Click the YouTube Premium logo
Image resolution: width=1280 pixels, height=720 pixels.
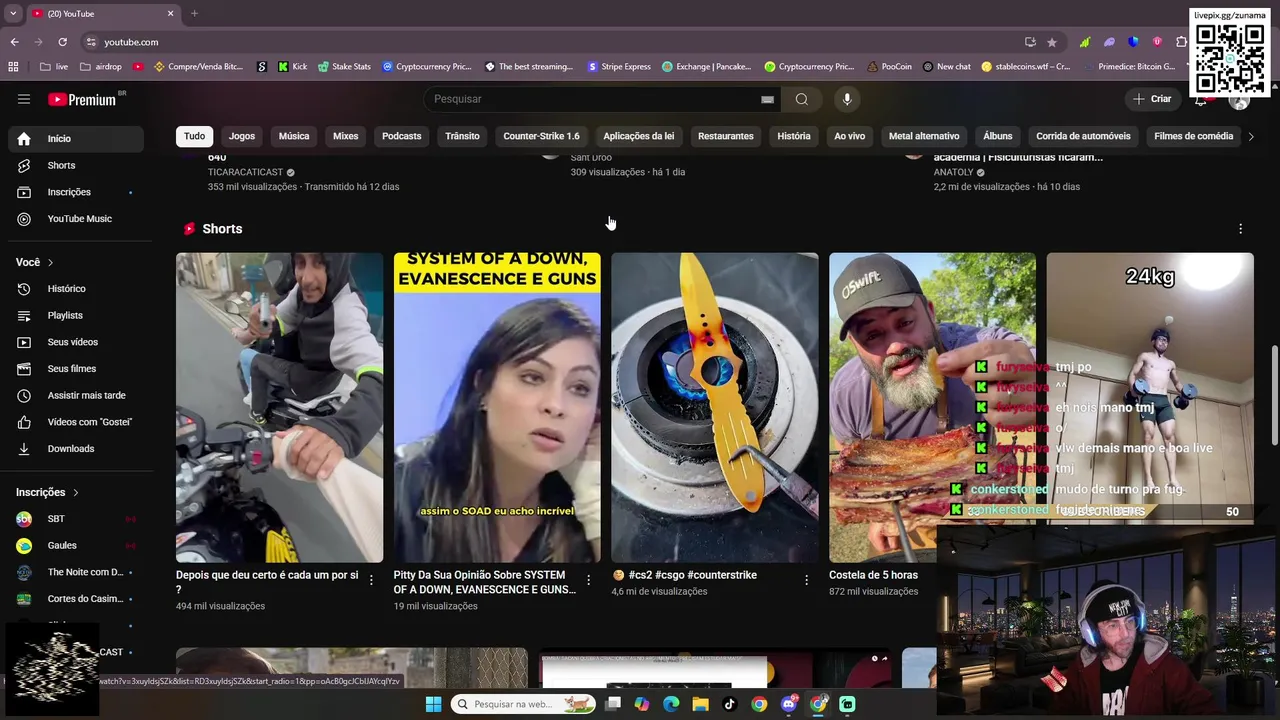coord(84,99)
